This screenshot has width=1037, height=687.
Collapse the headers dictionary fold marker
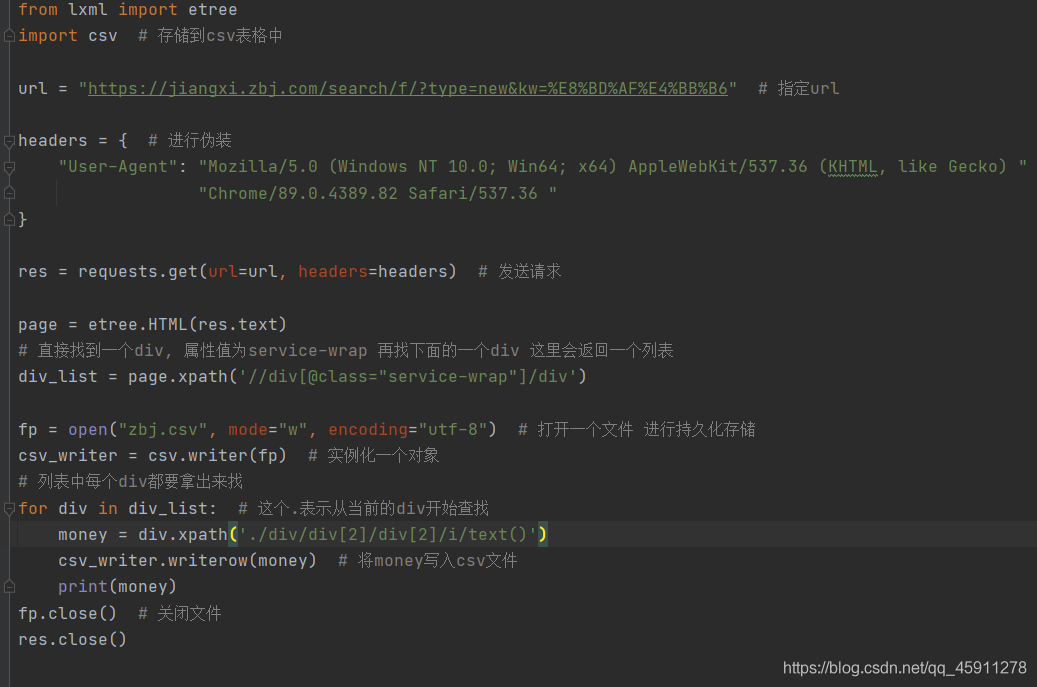tap(9, 141)
